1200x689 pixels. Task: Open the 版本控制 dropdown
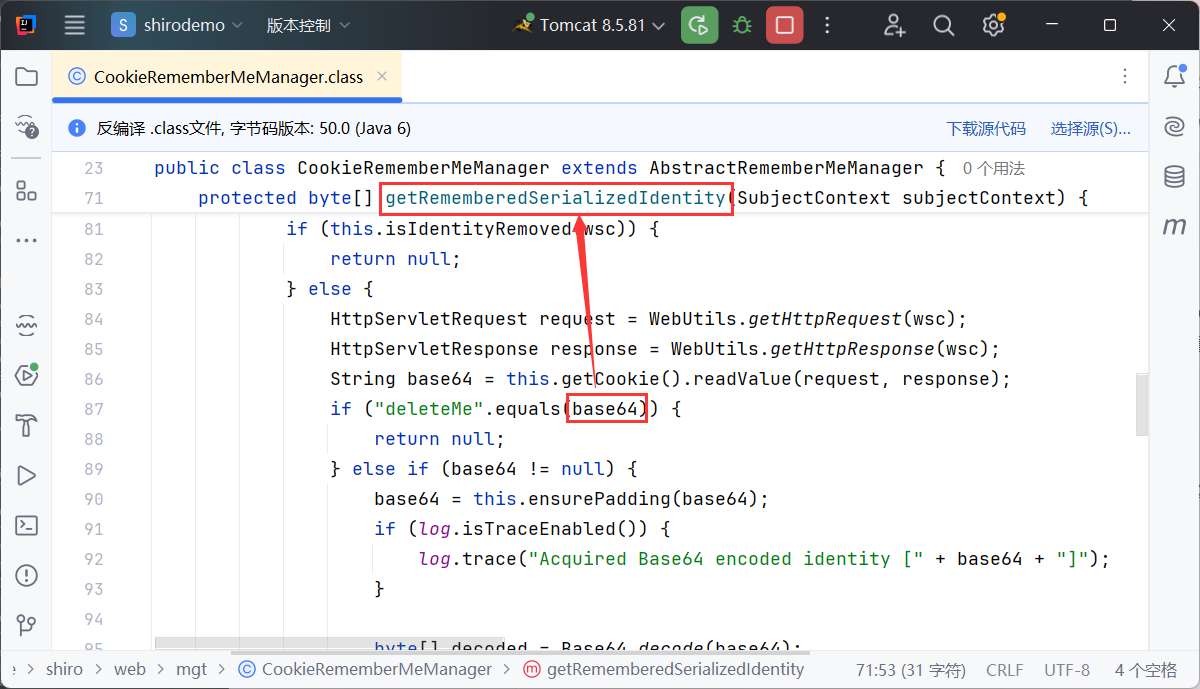click(308, 25)
